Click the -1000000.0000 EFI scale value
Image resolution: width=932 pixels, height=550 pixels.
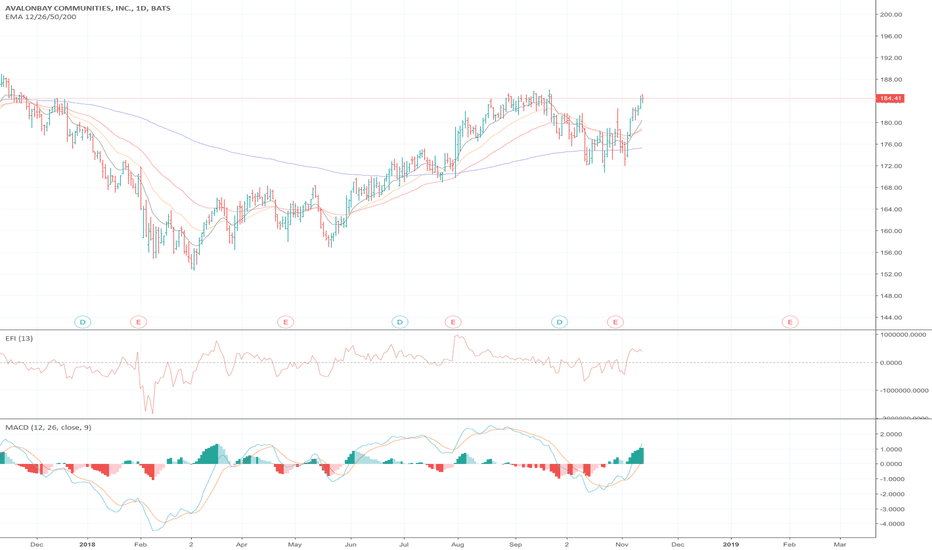coord(903,391)
